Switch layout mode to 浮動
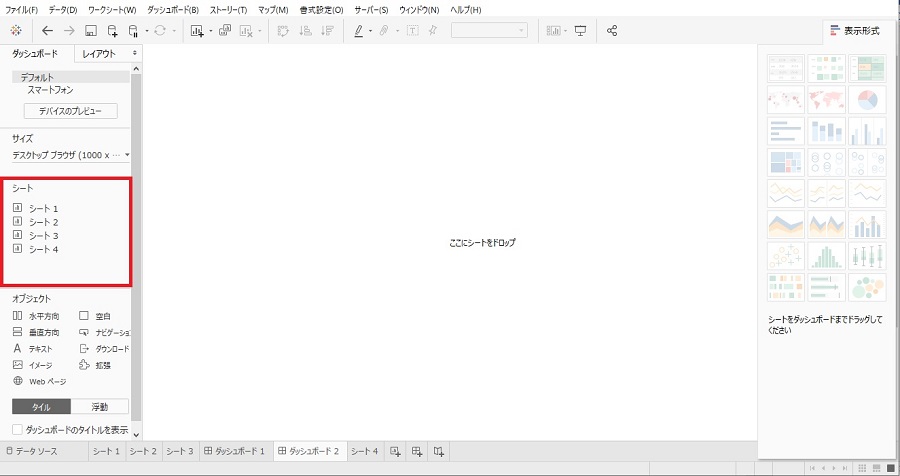900x476 pixels. pos(100,406)
